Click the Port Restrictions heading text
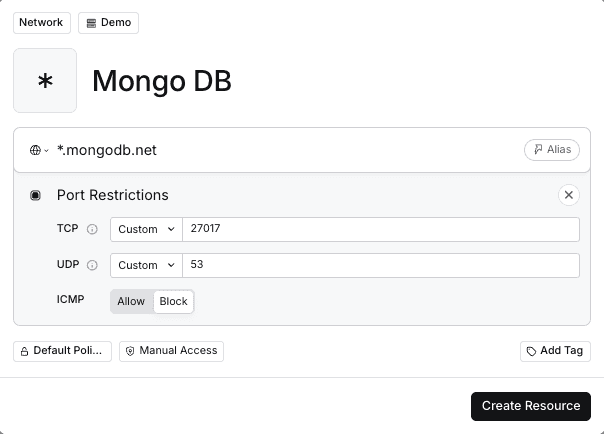Screen dimensions: 604x434 pyautogui.click(x=112, y=195)
